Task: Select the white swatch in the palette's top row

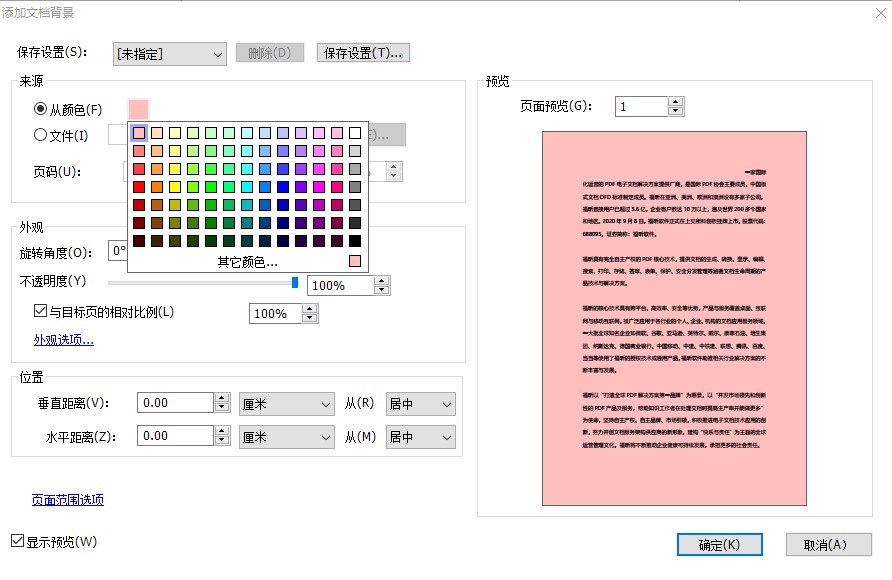Action: pos(352,132)
